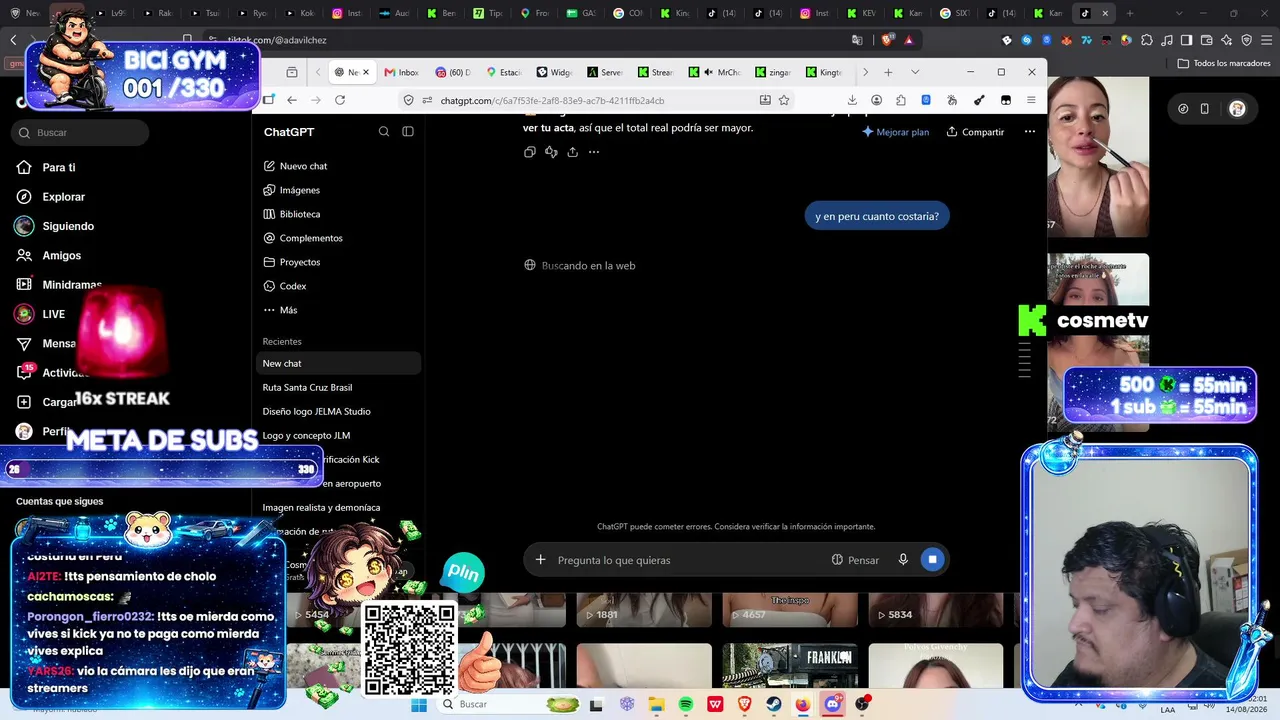Open Brave Rewards triangle icon
Viewport: 1280px width, 720px height.
pyautogui.click(x=909, y=40)
